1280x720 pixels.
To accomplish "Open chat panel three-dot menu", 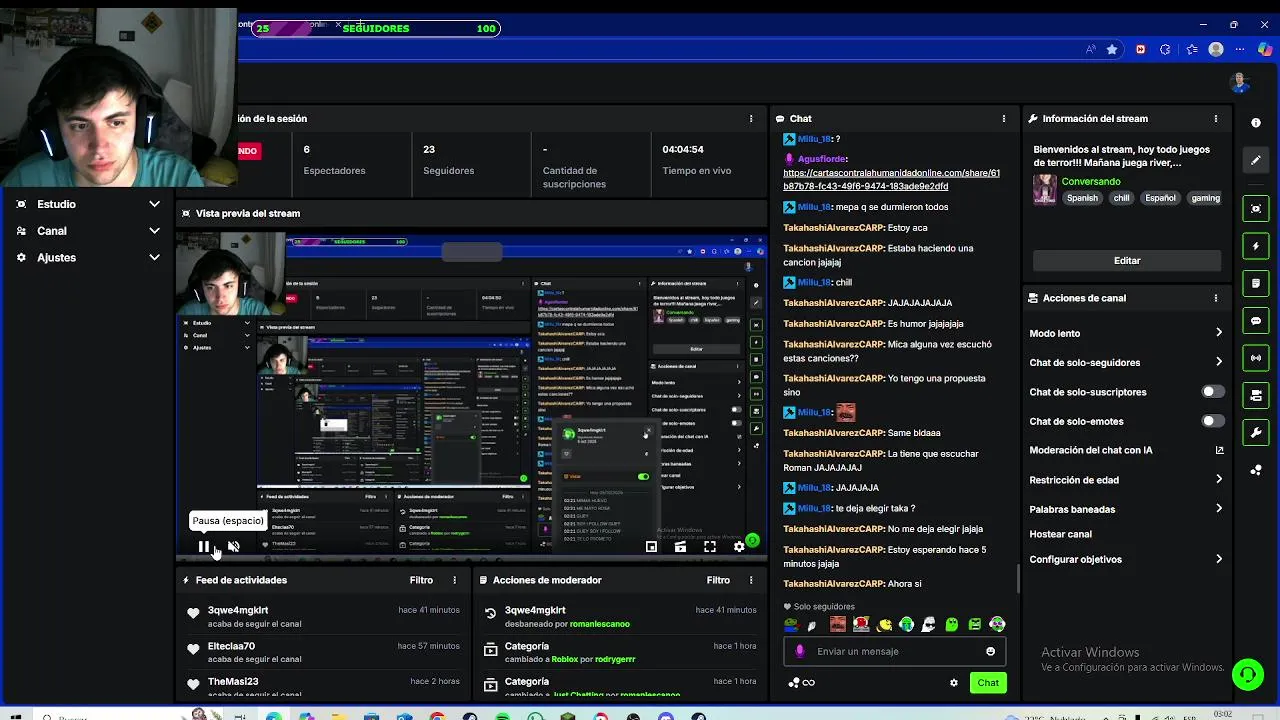I will pyautogui.click(x=1004, y=118).
